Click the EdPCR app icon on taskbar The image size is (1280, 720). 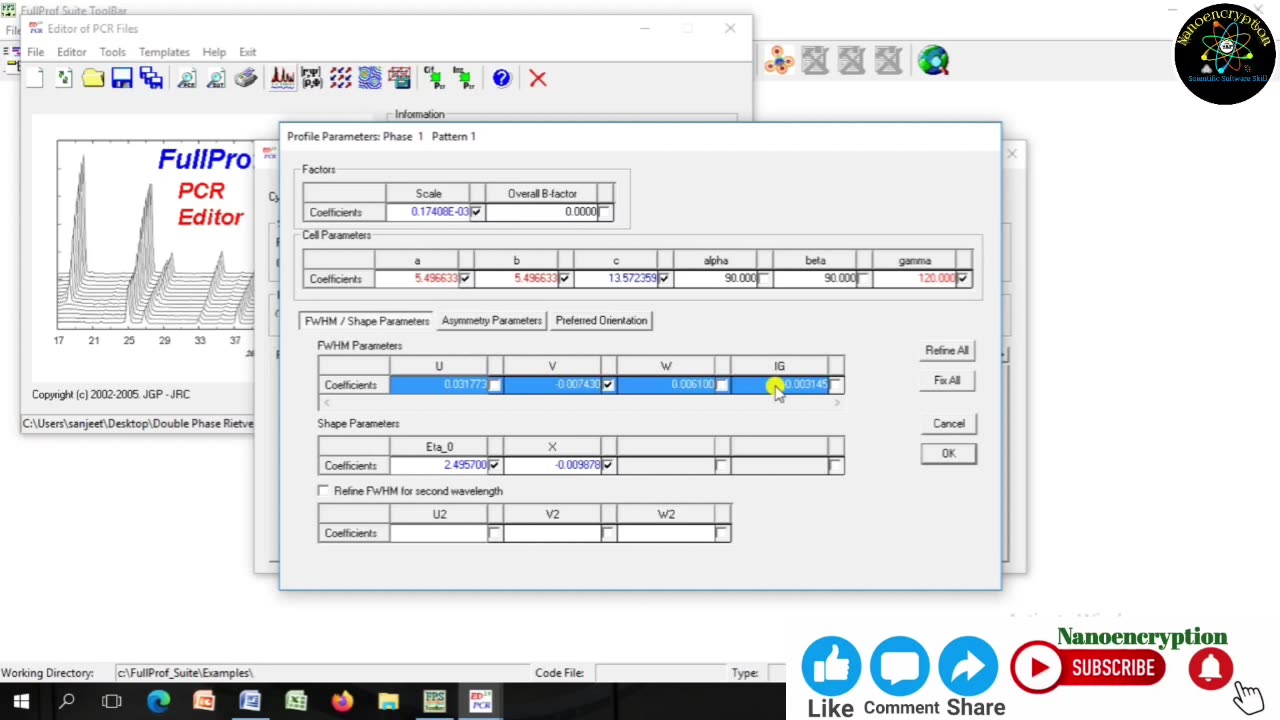[481, 702]
